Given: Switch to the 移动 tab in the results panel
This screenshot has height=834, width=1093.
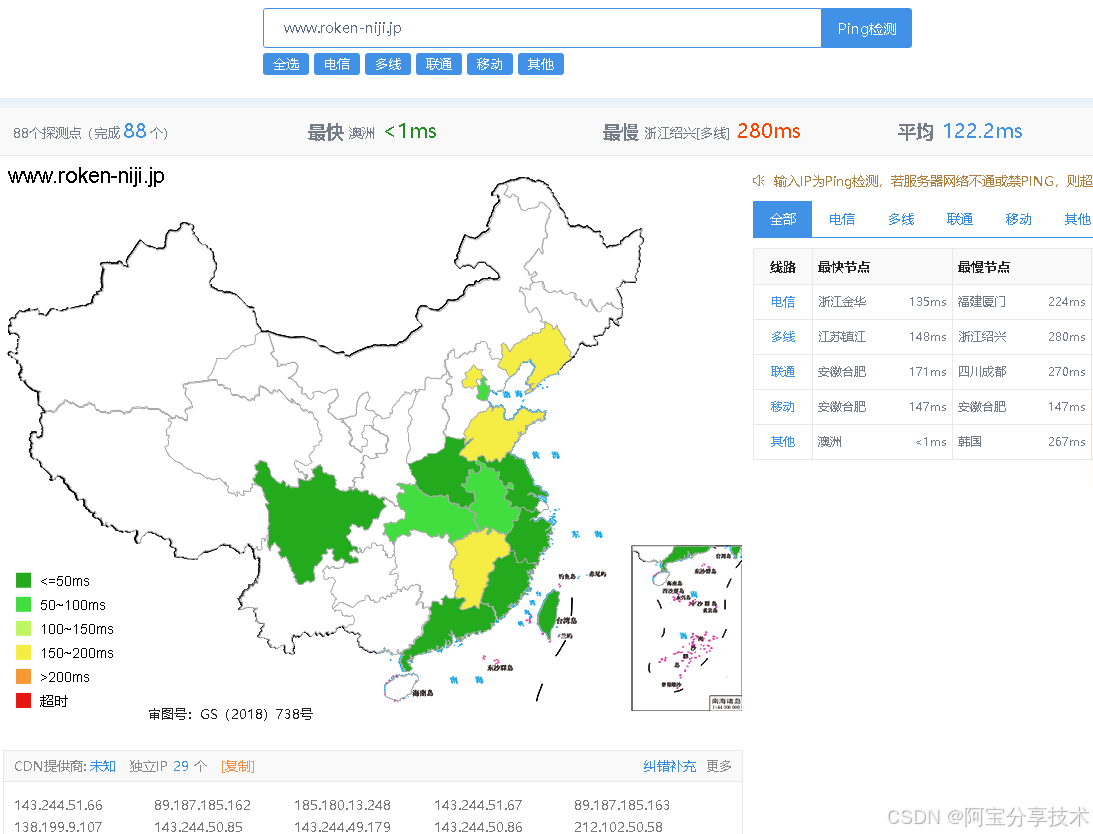Looking at the screenshot, I should coord(1018,219).
